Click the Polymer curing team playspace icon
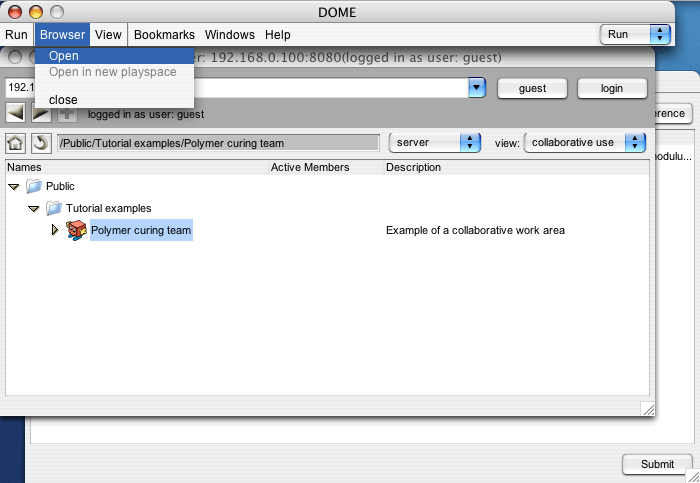Image resolution: width=700 pixels, height=483 pixels. pos(76,230)
